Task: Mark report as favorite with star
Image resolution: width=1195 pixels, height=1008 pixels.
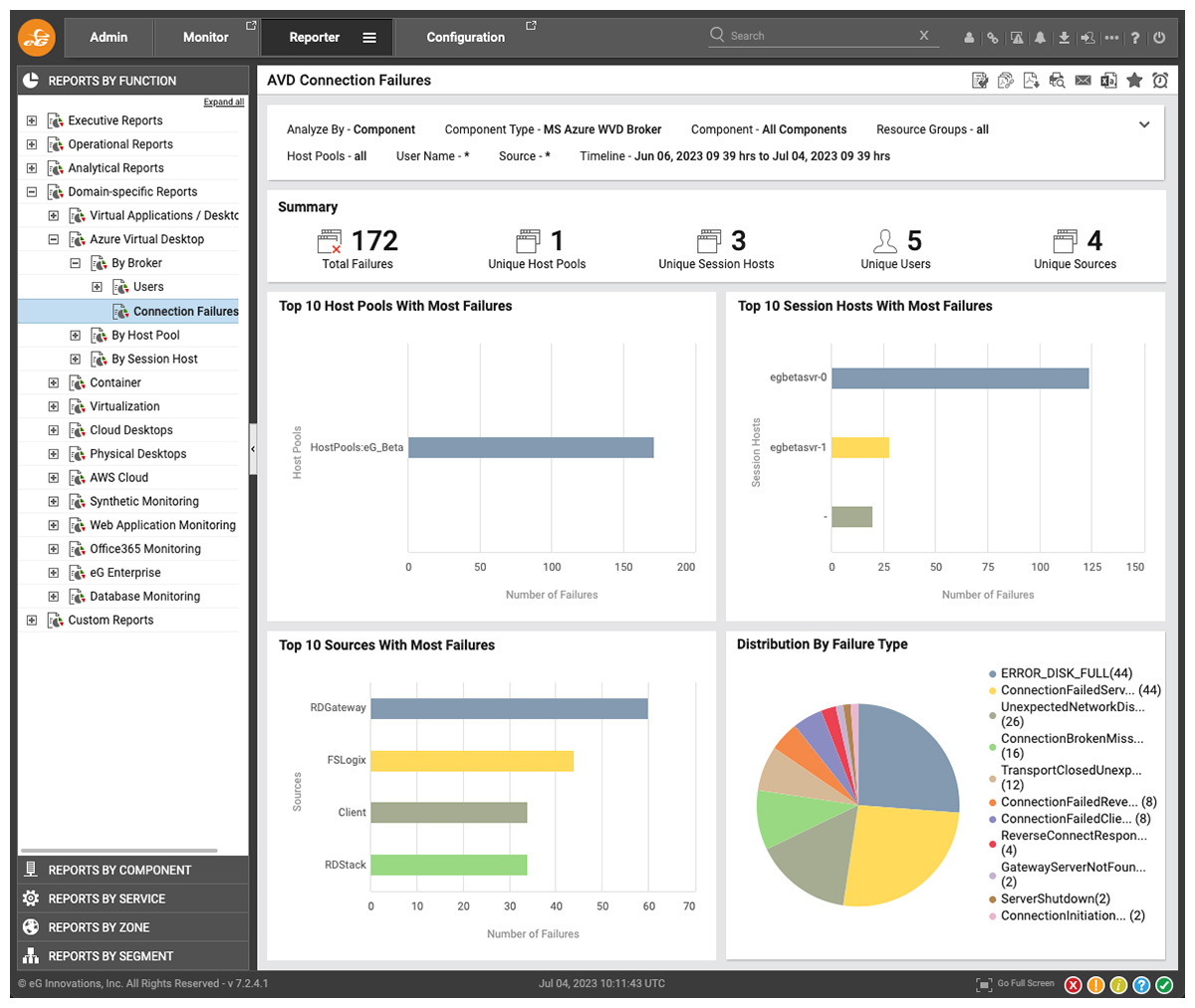Action: click(1134, 81)
